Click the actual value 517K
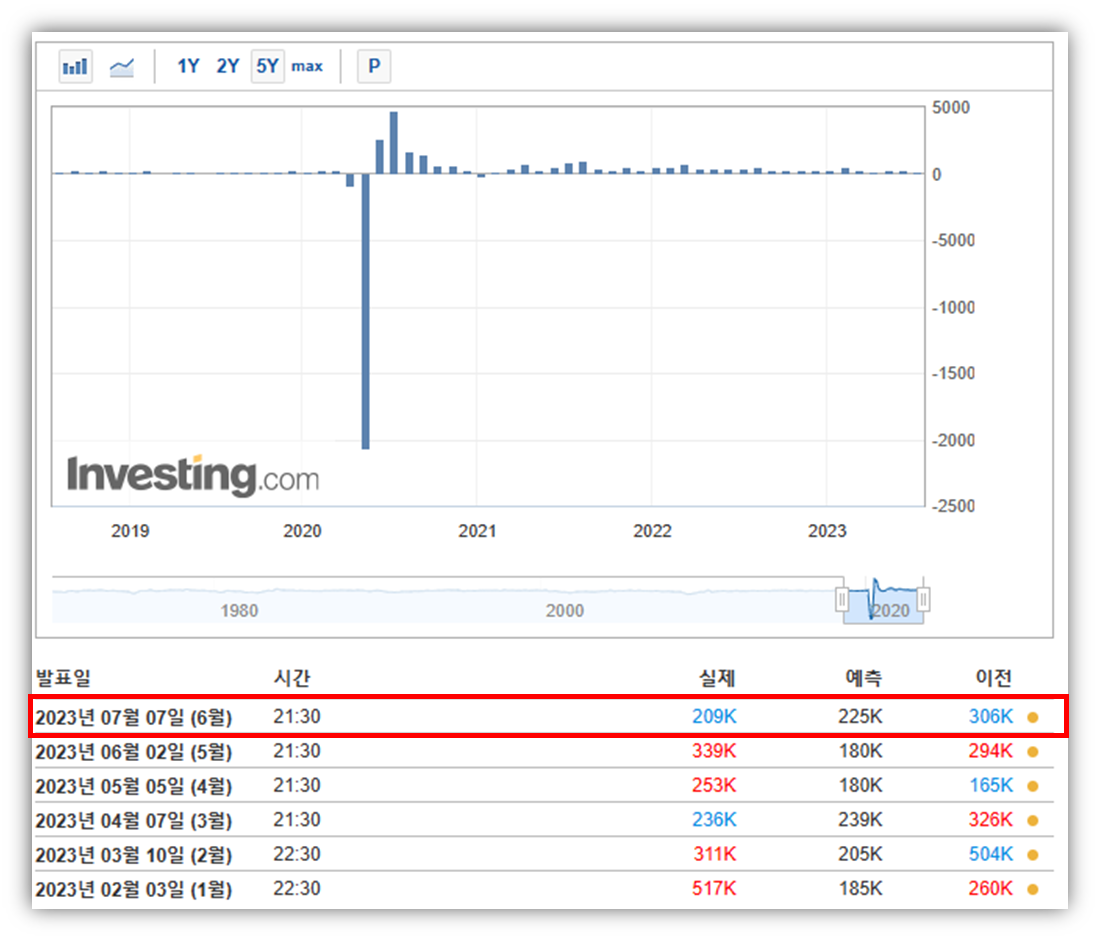The image size is (1100, 941). tap(714, 888)
